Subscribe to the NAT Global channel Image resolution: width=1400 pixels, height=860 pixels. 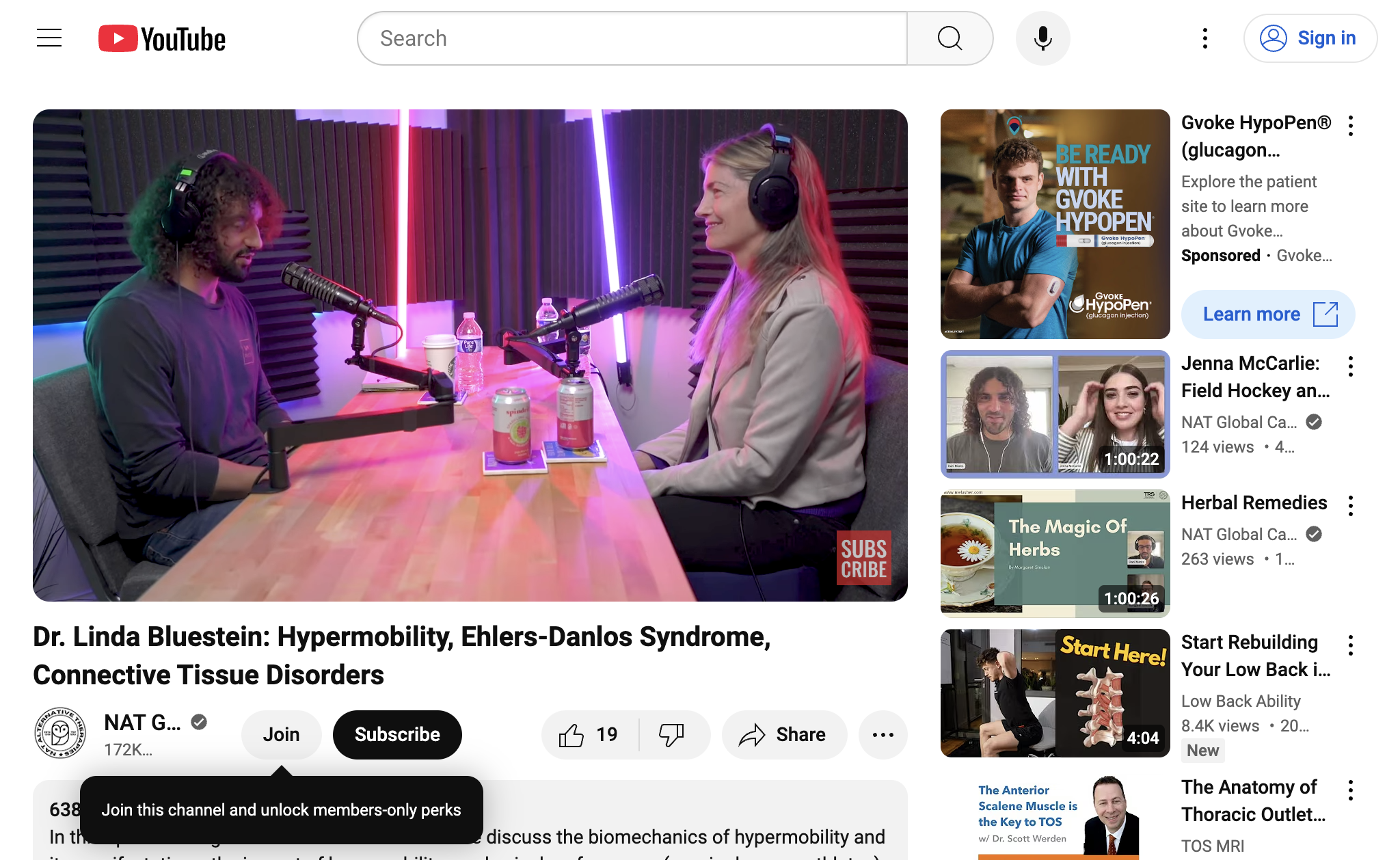tap(397, 735)
